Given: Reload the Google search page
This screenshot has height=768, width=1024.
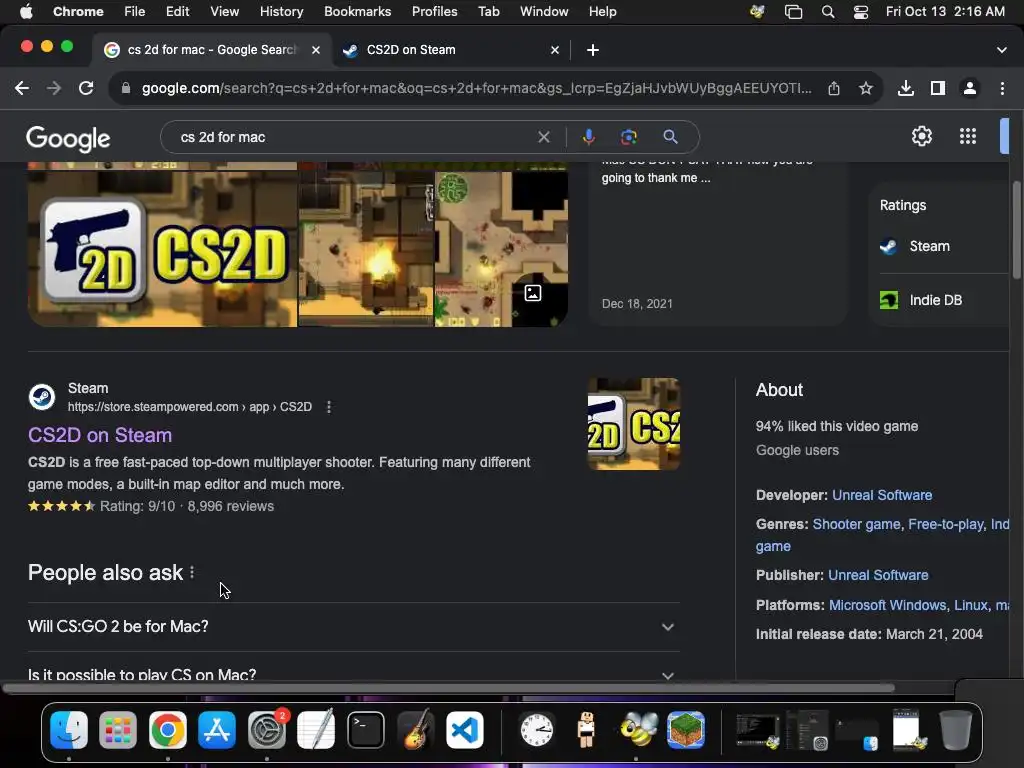Looking at the screenshot, I should 86,88.
